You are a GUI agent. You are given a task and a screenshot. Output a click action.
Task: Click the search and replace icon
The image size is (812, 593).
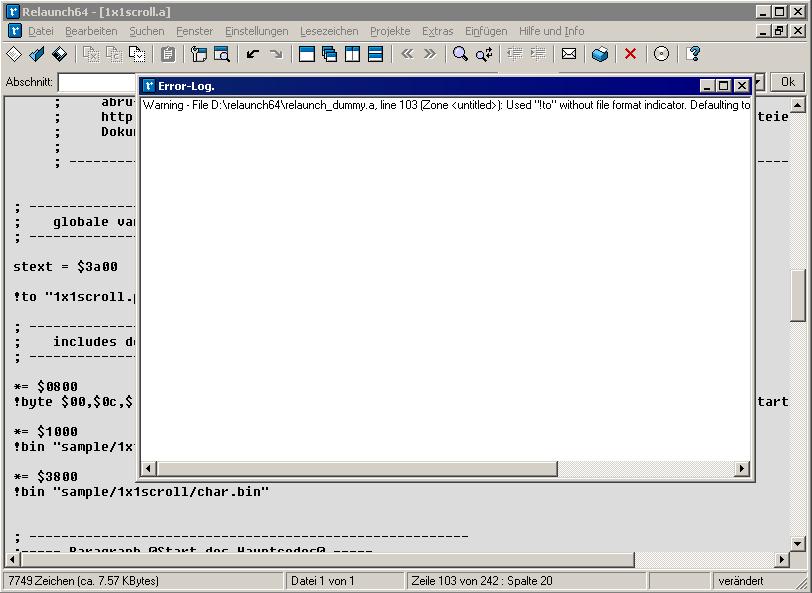click(x=484, y=54)
